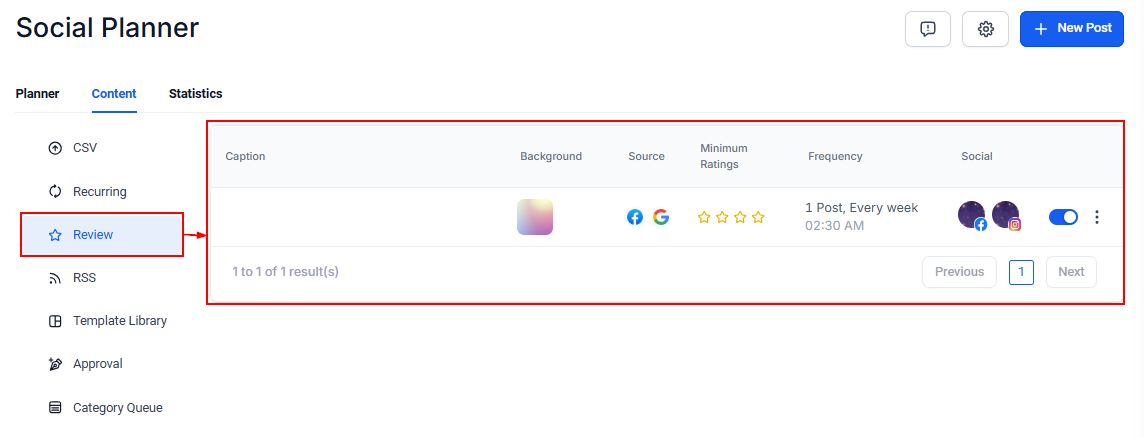Click the New Post button
Viewport: 1144px width, 437px height.
[1071, 29]
